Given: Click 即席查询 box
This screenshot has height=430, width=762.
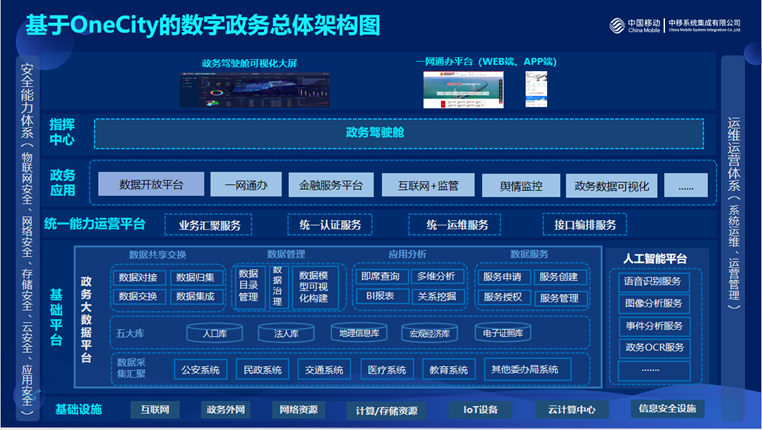Looking at the screenshot, I should (381, 276).
